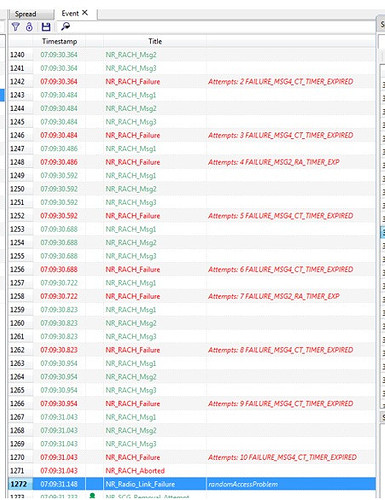
Task: Select row 1263 NR_RACH_Msg1 at 07:09:30.954
Action: pyautogui.click(x=192, y=363)
